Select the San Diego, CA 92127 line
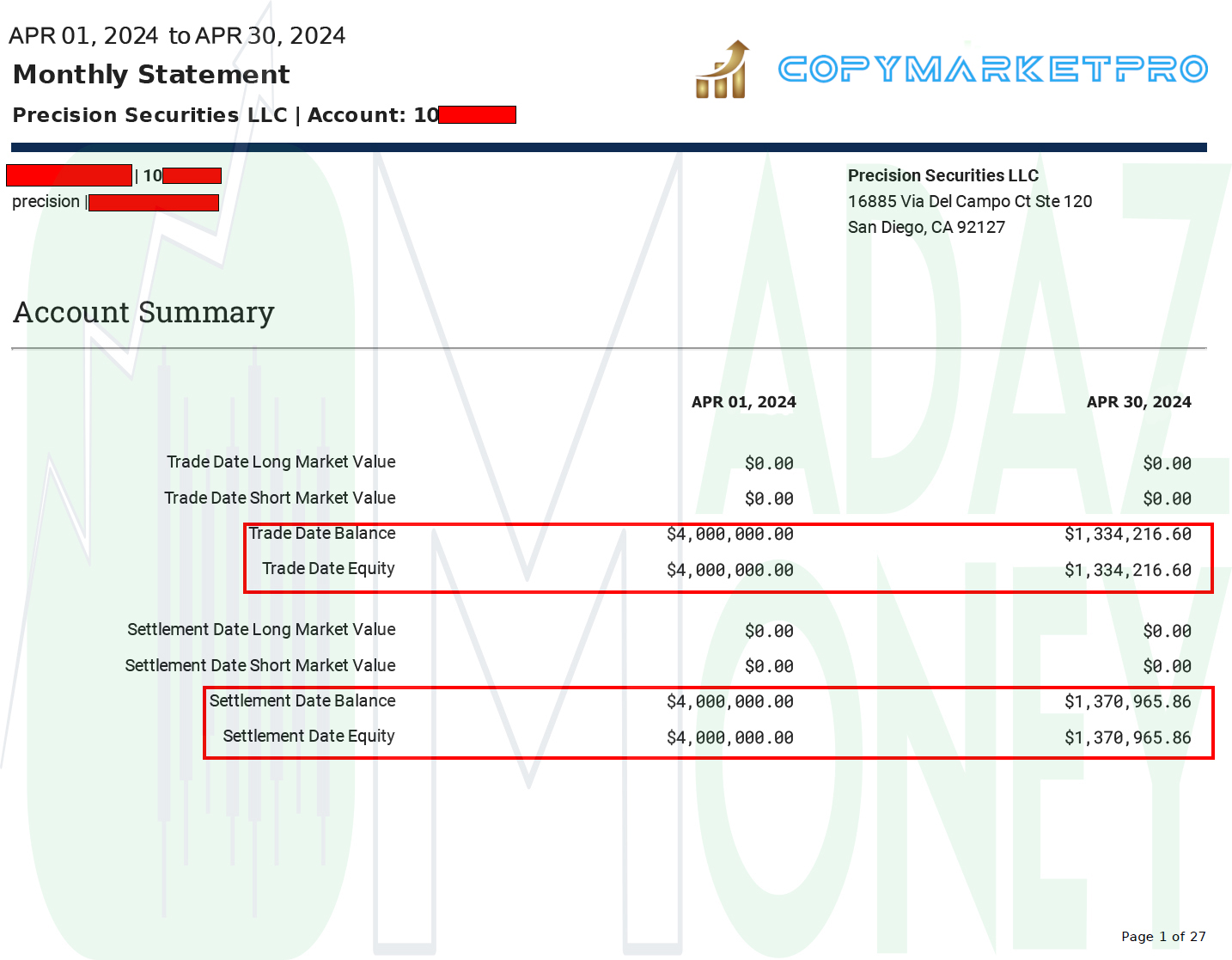The height and width of the screenshot is (960, 1232). pyautogui.click(x=926, y=227)
